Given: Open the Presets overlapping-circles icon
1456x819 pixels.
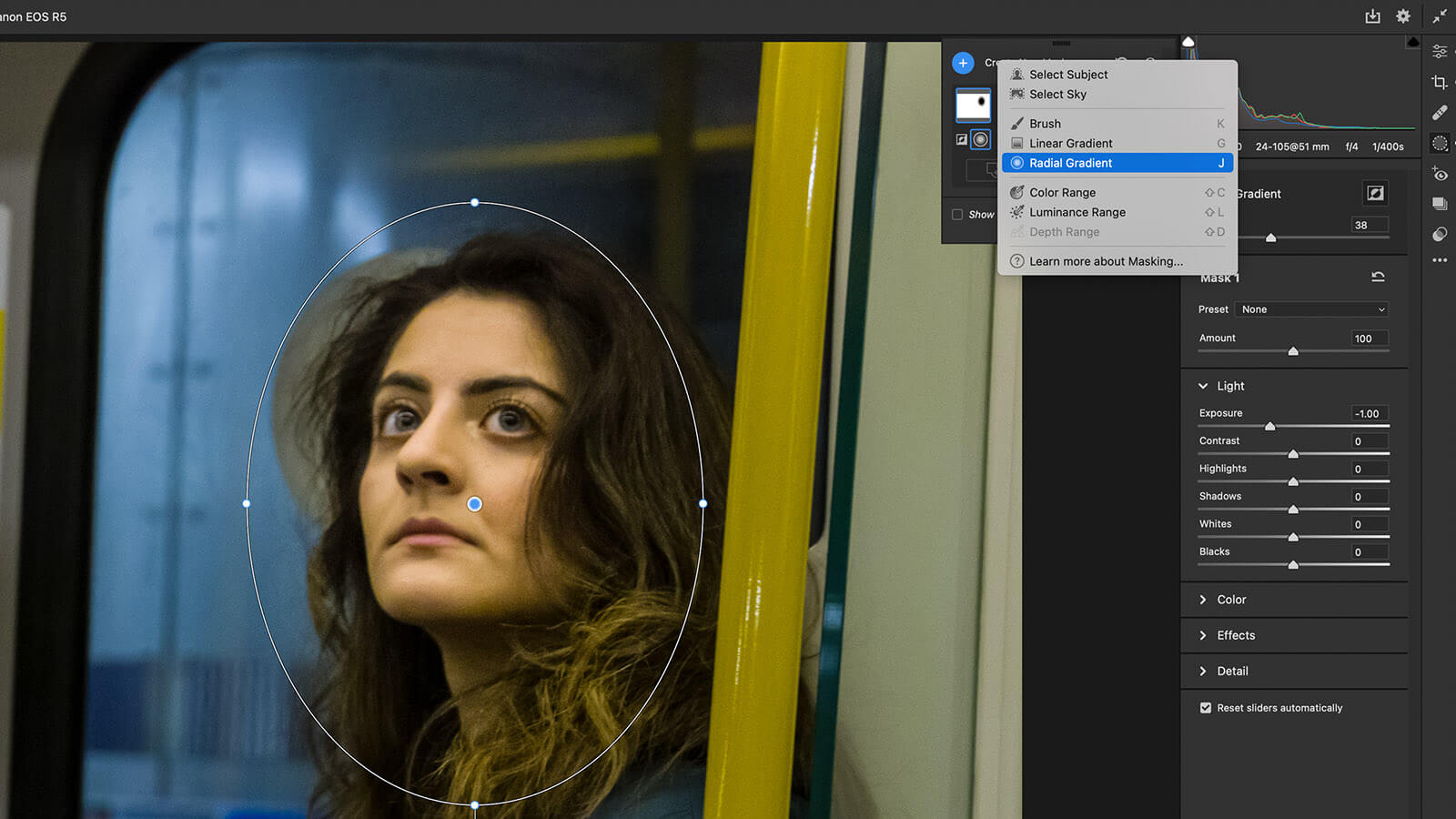Looking at the screenshot, I should pyautogui.click(x=1440, y=234).
